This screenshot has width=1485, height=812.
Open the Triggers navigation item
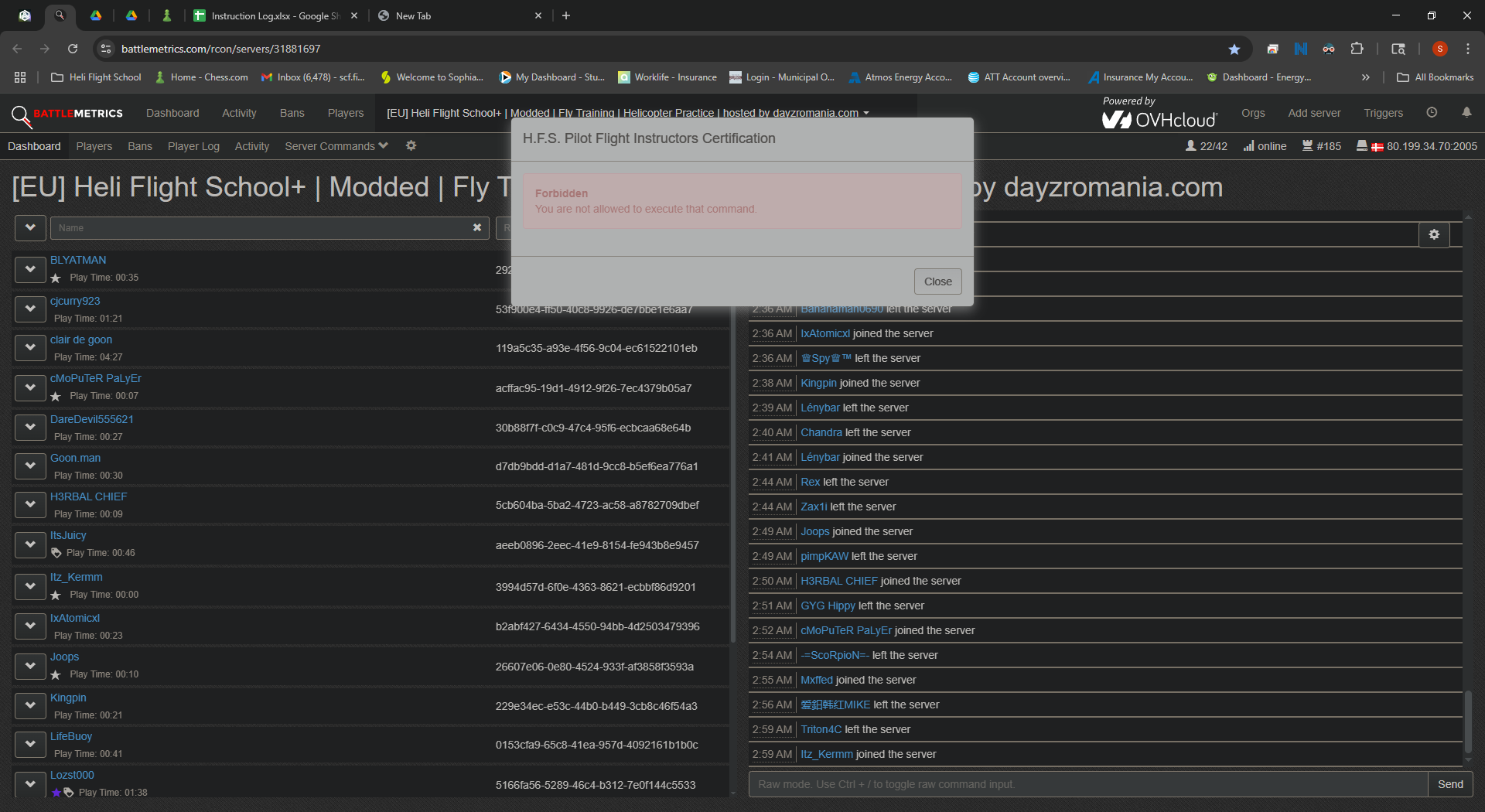1383,113
